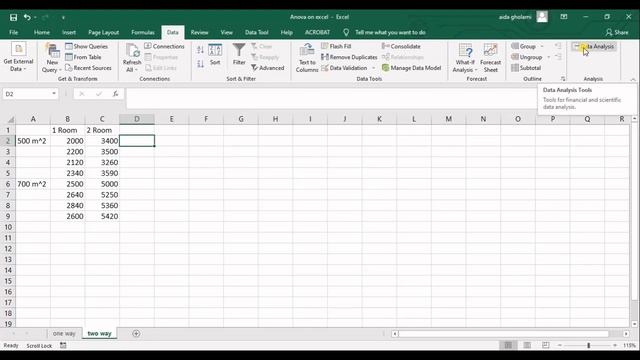The height and width of the screenshot is (360, 640).
Task: Switch to Normal view in status bar
Action: 508,345
